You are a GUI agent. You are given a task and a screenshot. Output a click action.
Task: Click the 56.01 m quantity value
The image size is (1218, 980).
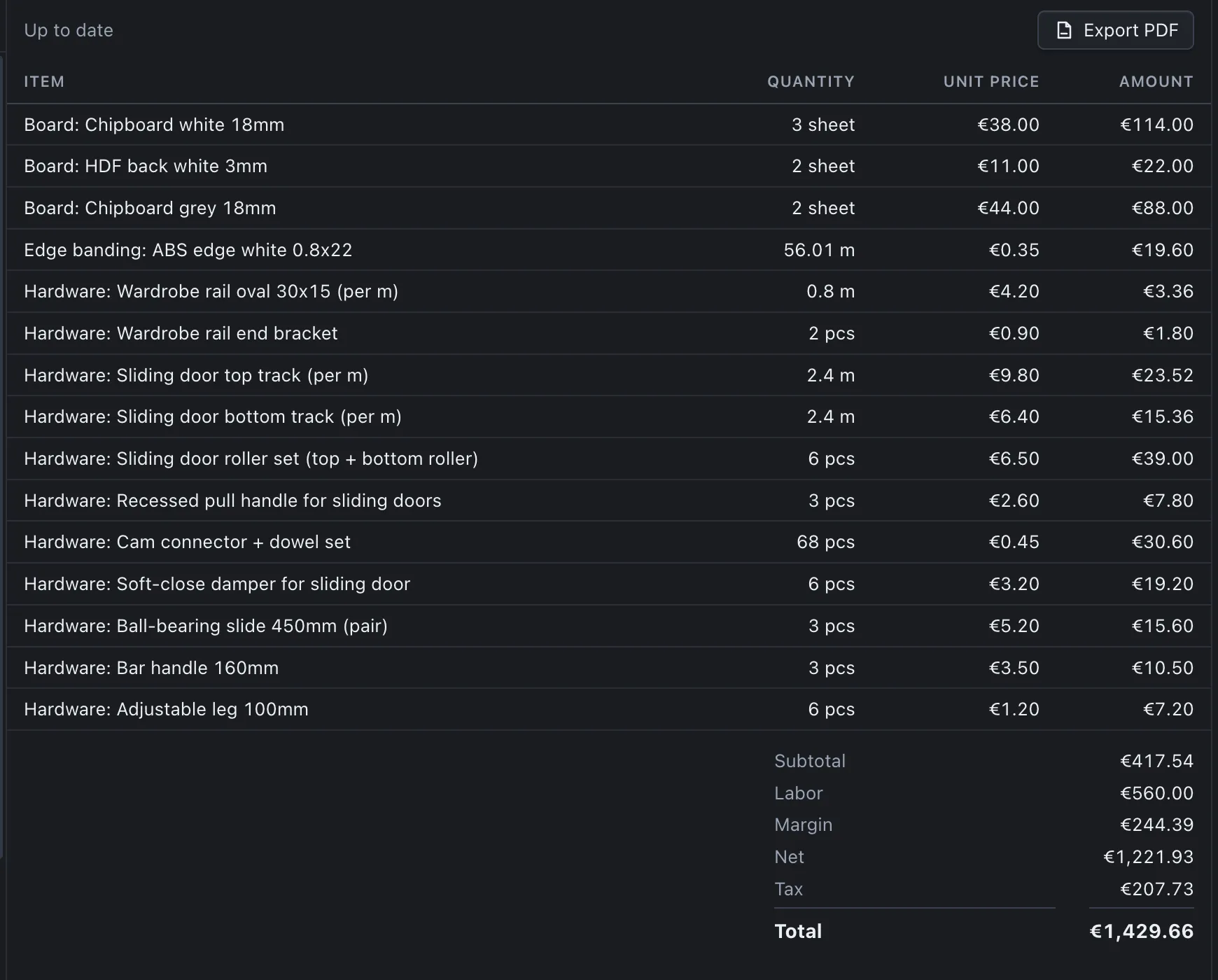click(819, 250)
